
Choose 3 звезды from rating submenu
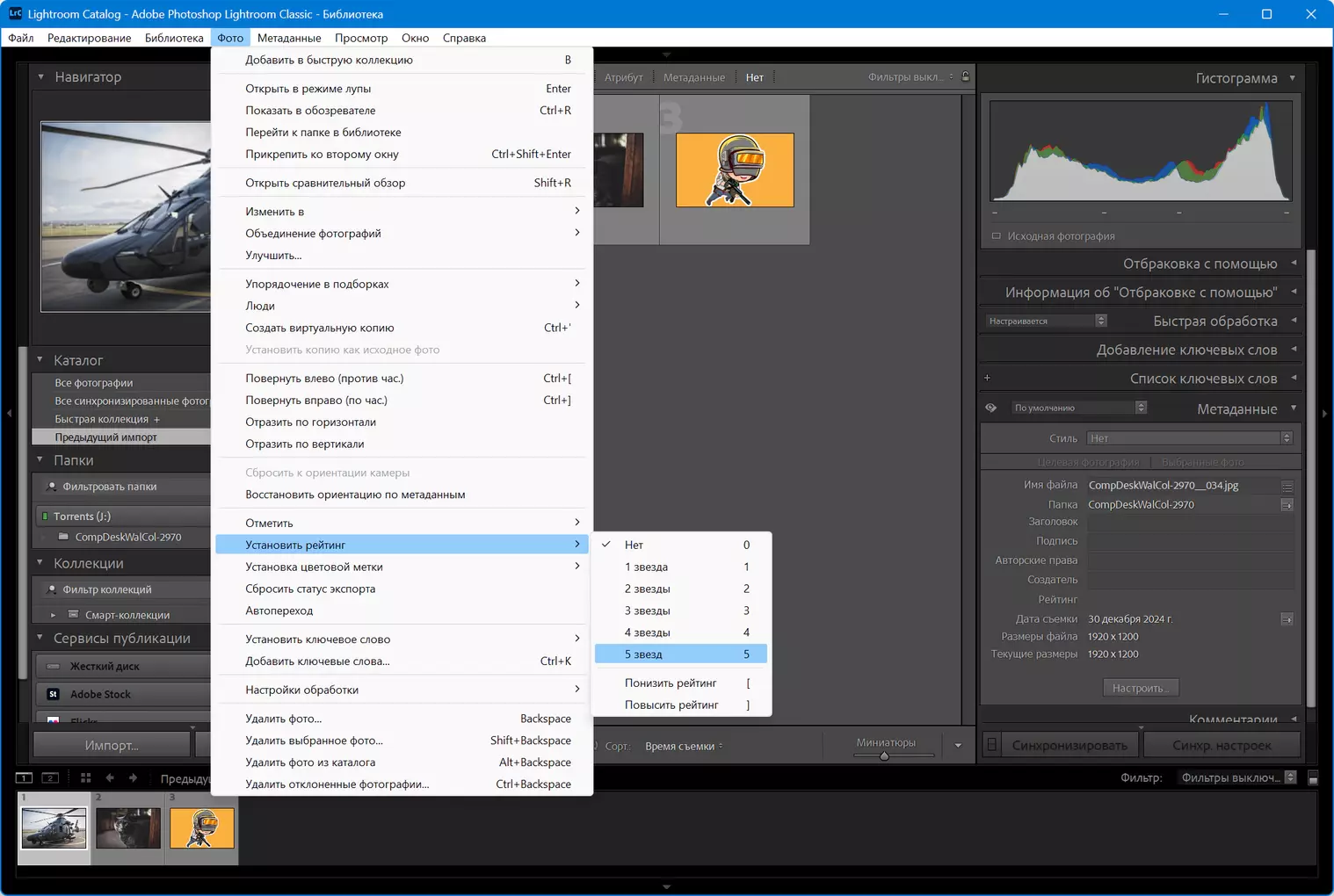(681, 611)
